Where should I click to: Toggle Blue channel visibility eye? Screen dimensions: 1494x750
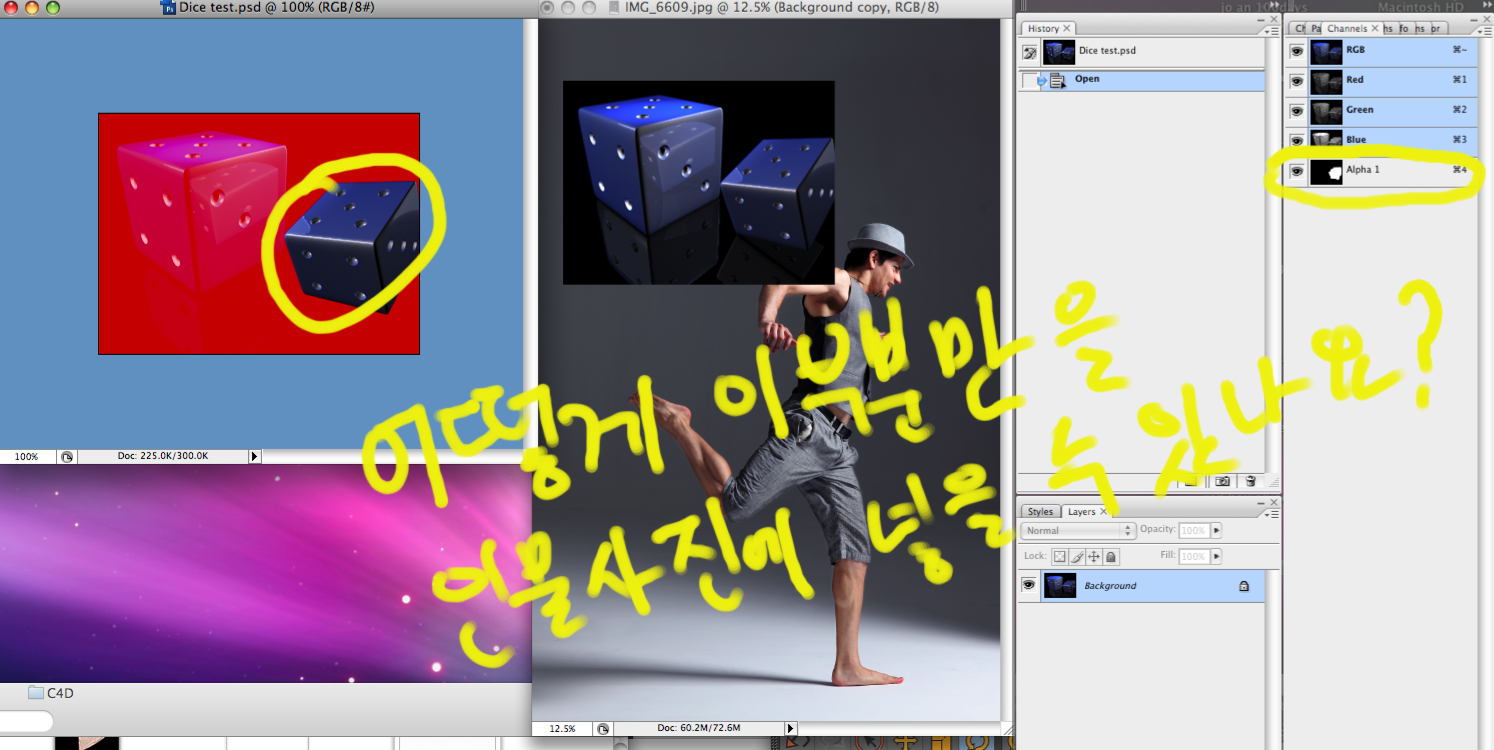[x=1296, y=140]
